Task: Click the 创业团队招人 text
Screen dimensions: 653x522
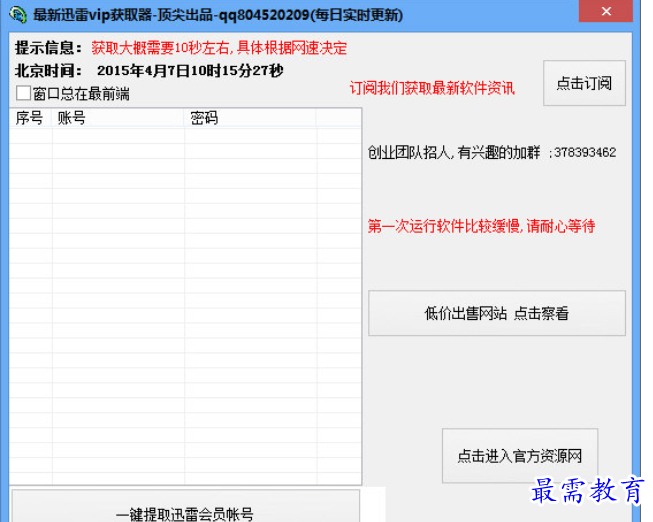Action: [454, 152]
